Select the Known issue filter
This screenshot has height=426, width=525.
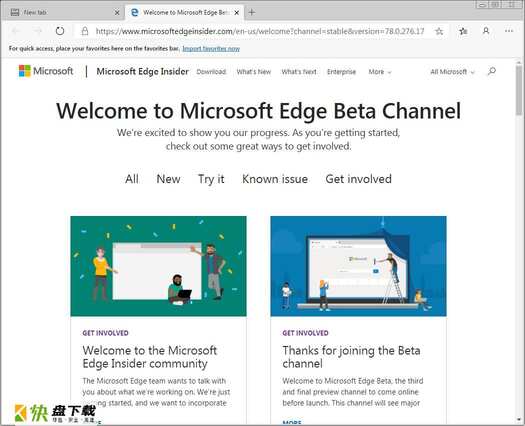coord(275,179)
